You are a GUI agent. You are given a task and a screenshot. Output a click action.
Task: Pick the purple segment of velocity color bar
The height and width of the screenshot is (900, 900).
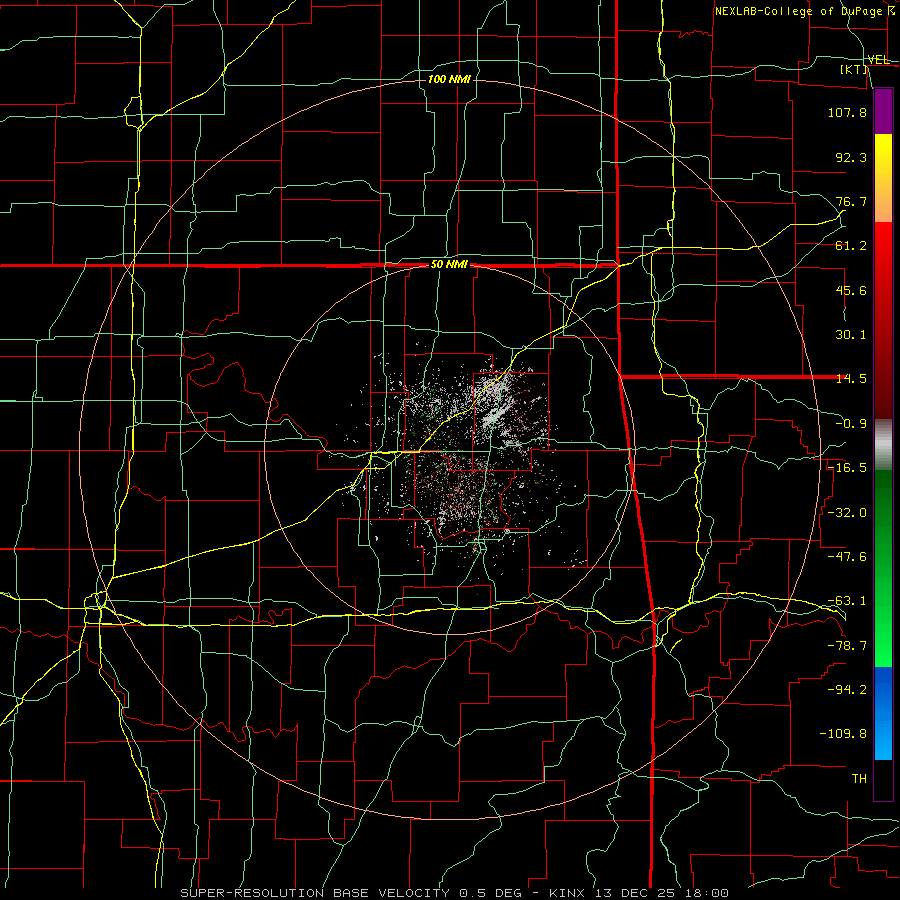tap(883, 111)
